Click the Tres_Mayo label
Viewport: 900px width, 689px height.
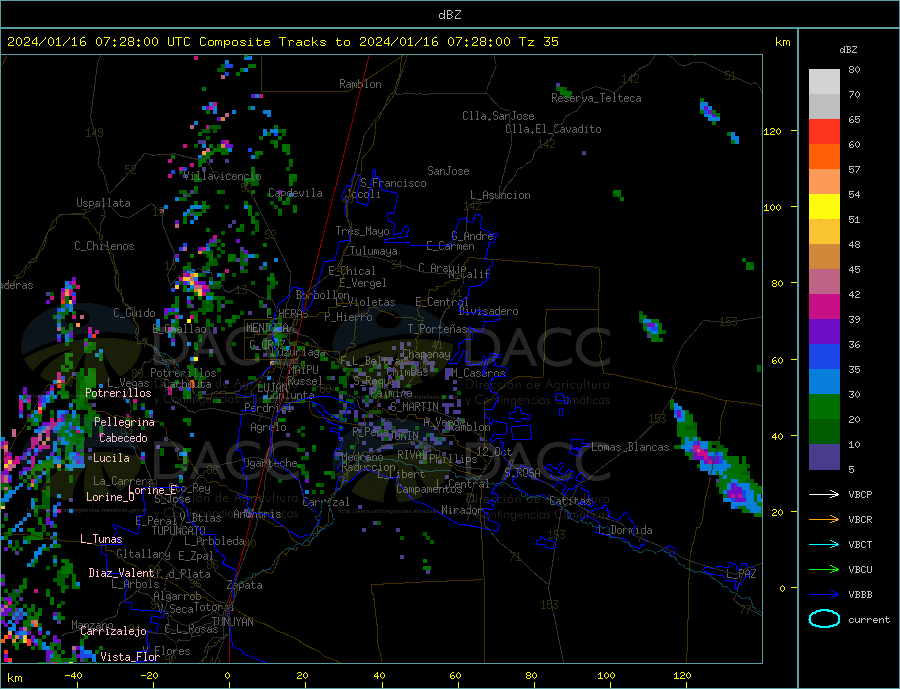pyautogui.click(x=363, y=231)
